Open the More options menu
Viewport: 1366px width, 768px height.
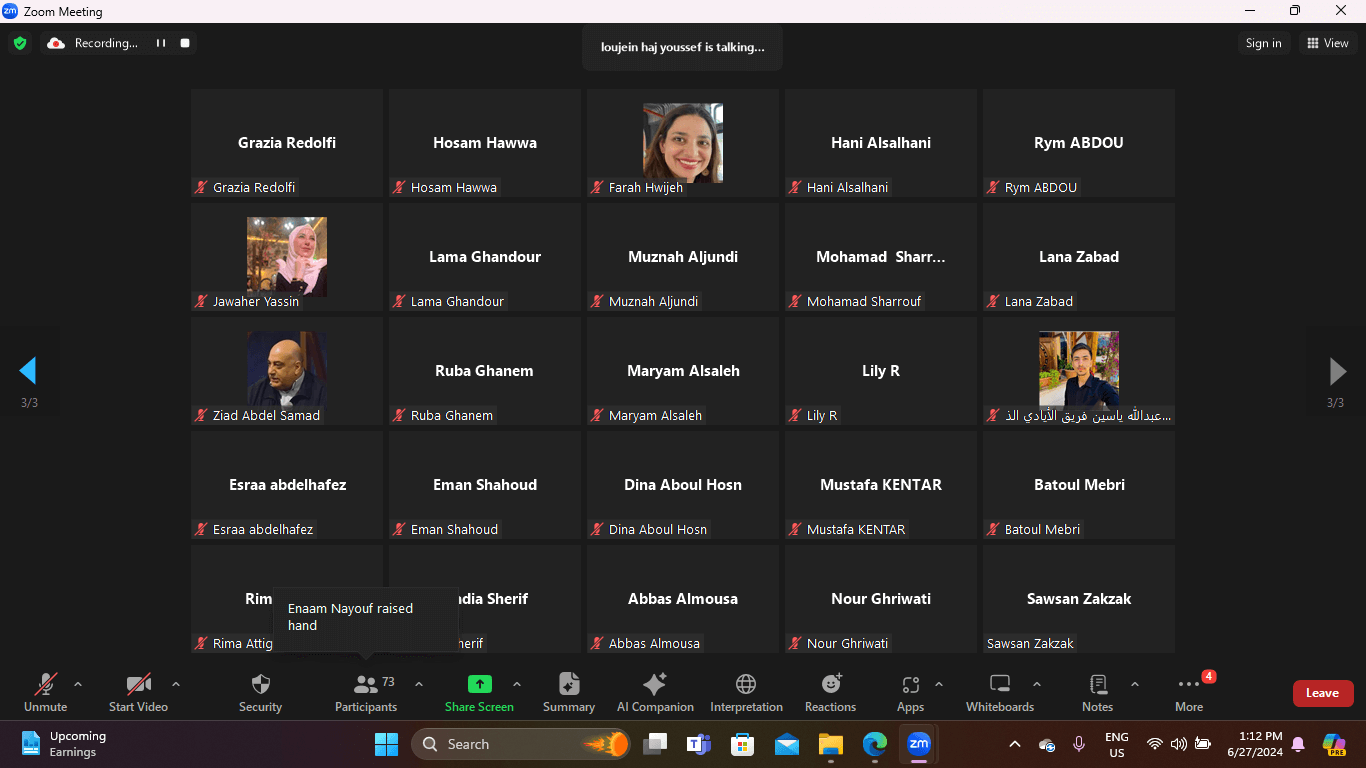pos(1188,685)
